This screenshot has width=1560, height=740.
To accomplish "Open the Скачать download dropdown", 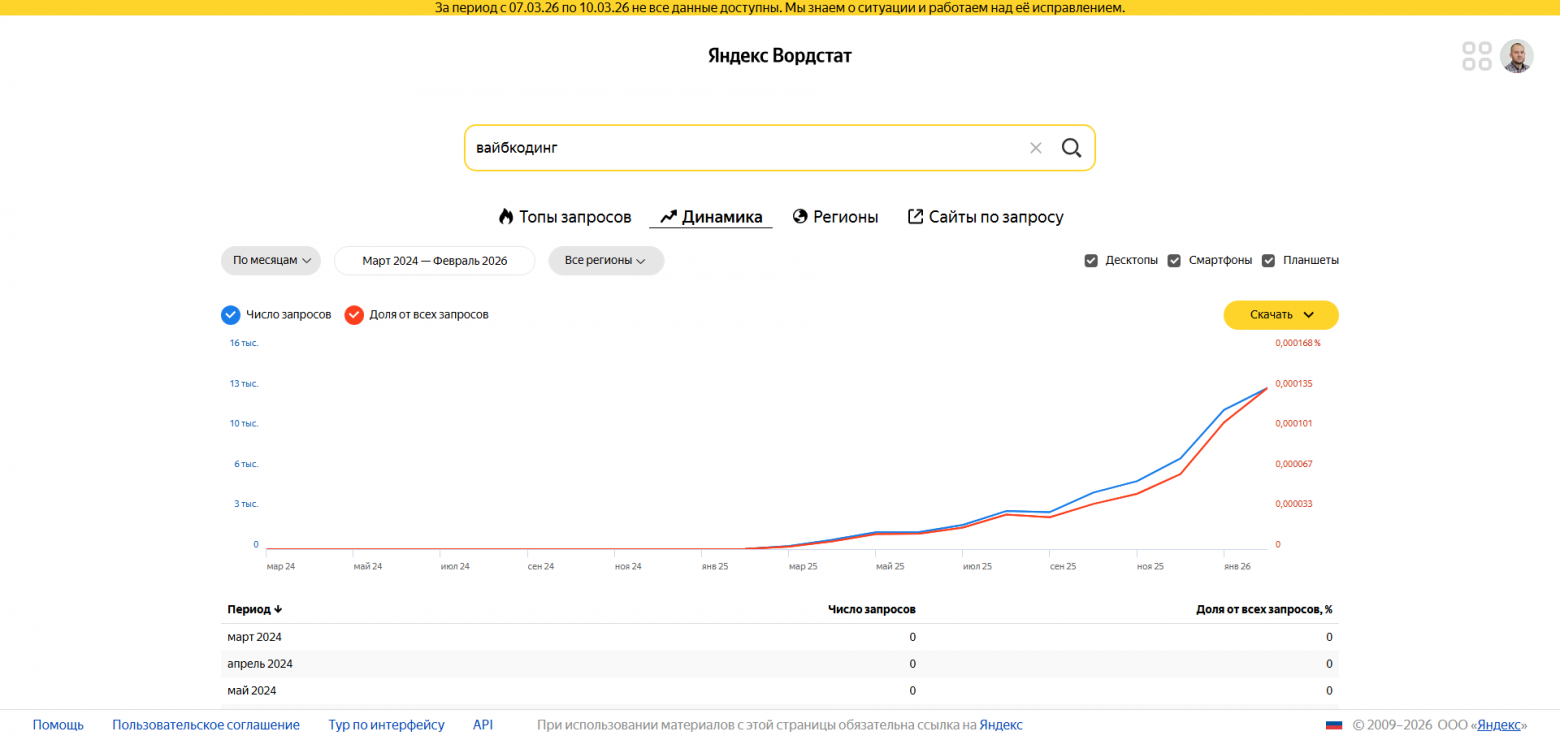I will click(x=1281, y=315).
